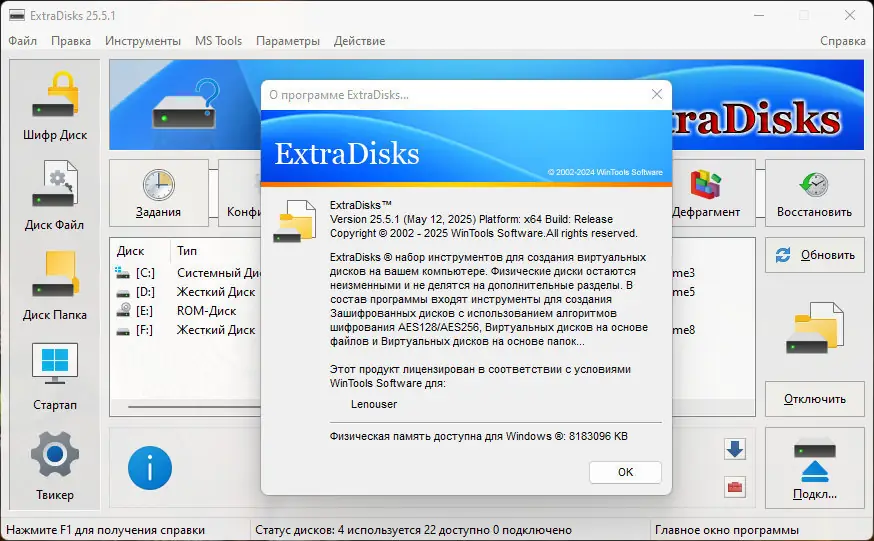This screenshot has width=874, height=541.
Task: Select the [E:] ROM disk row
Action: pos(187,311)
